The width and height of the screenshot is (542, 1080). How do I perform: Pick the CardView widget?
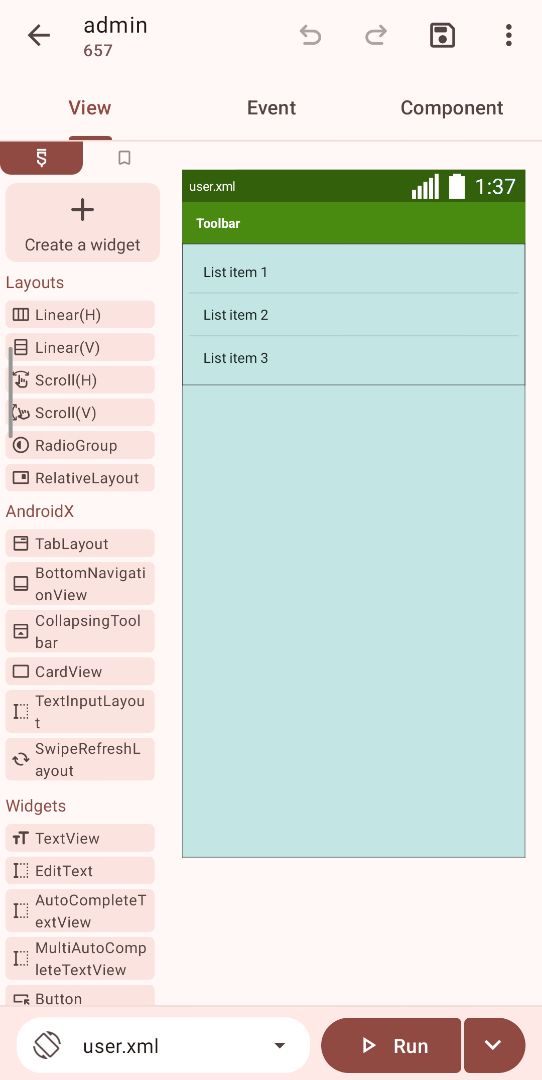point(80,672)
